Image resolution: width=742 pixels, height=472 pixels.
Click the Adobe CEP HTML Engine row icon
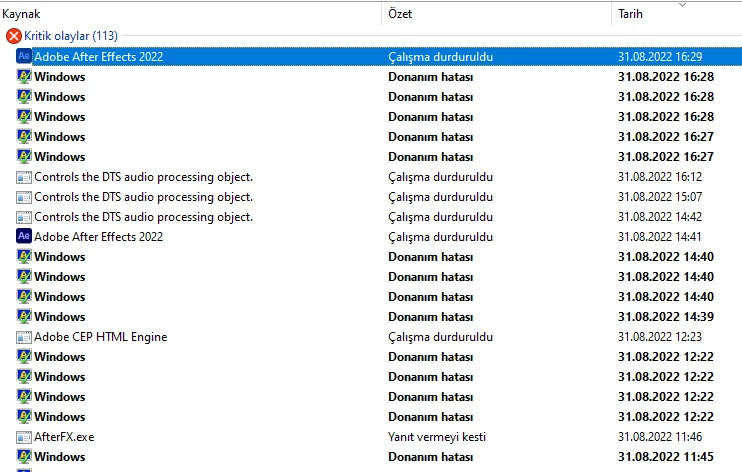coord(24,337)
